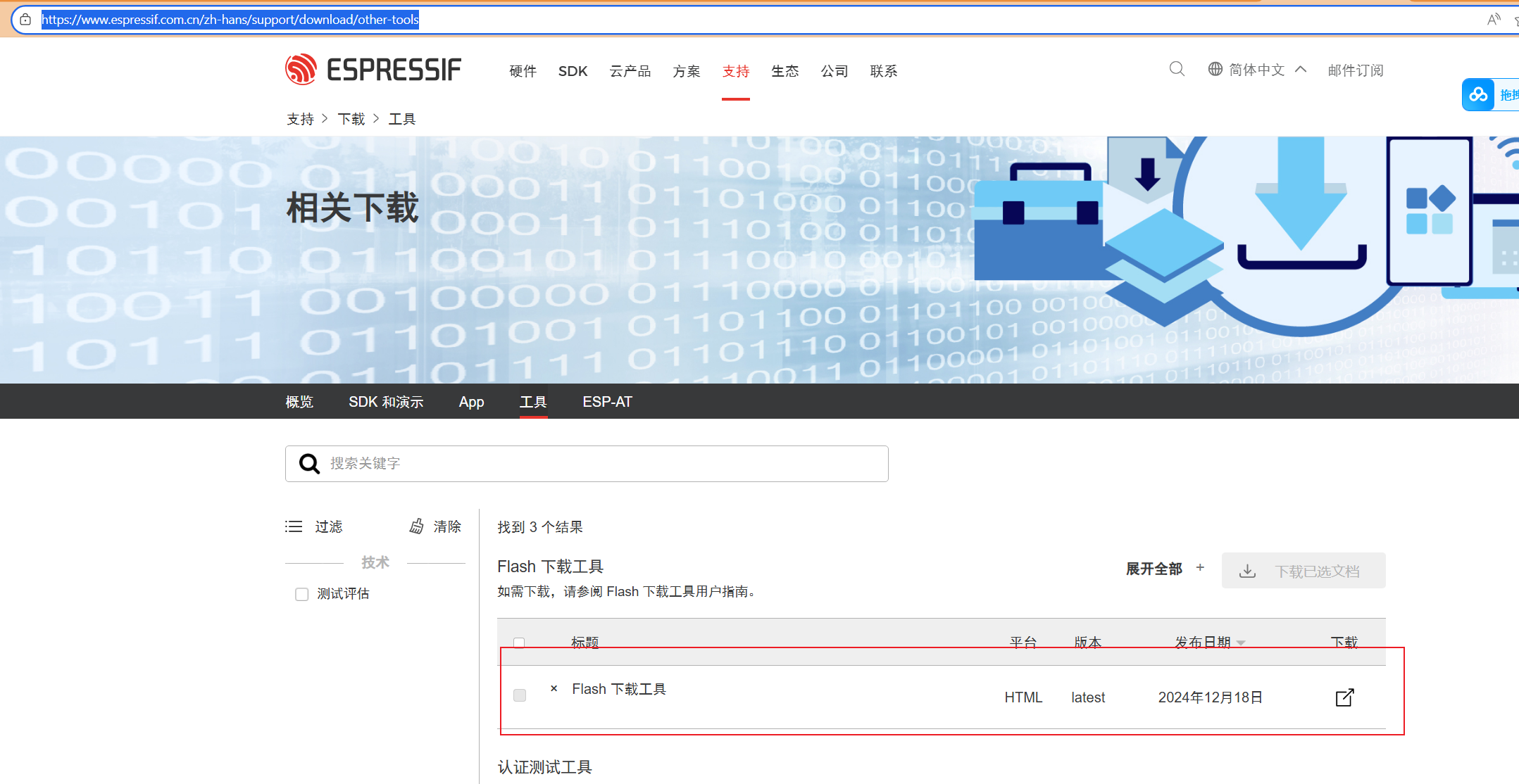Click the latest version cell
The height and width of the screenshot is (784, 1519).
pyautogui.click(x=1088, y=697)
